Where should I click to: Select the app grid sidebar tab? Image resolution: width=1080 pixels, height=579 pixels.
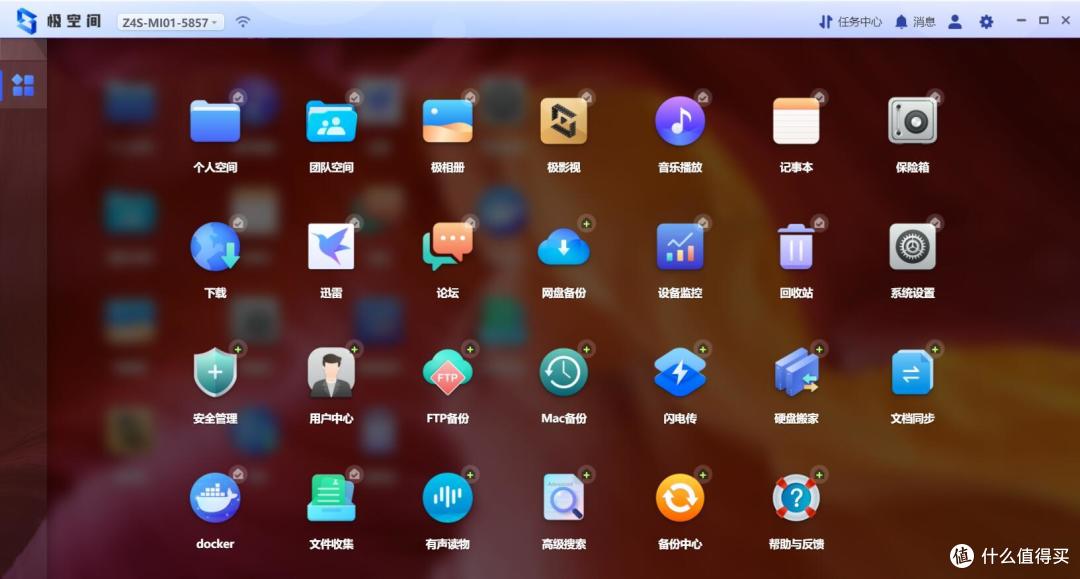click(23, 85)
